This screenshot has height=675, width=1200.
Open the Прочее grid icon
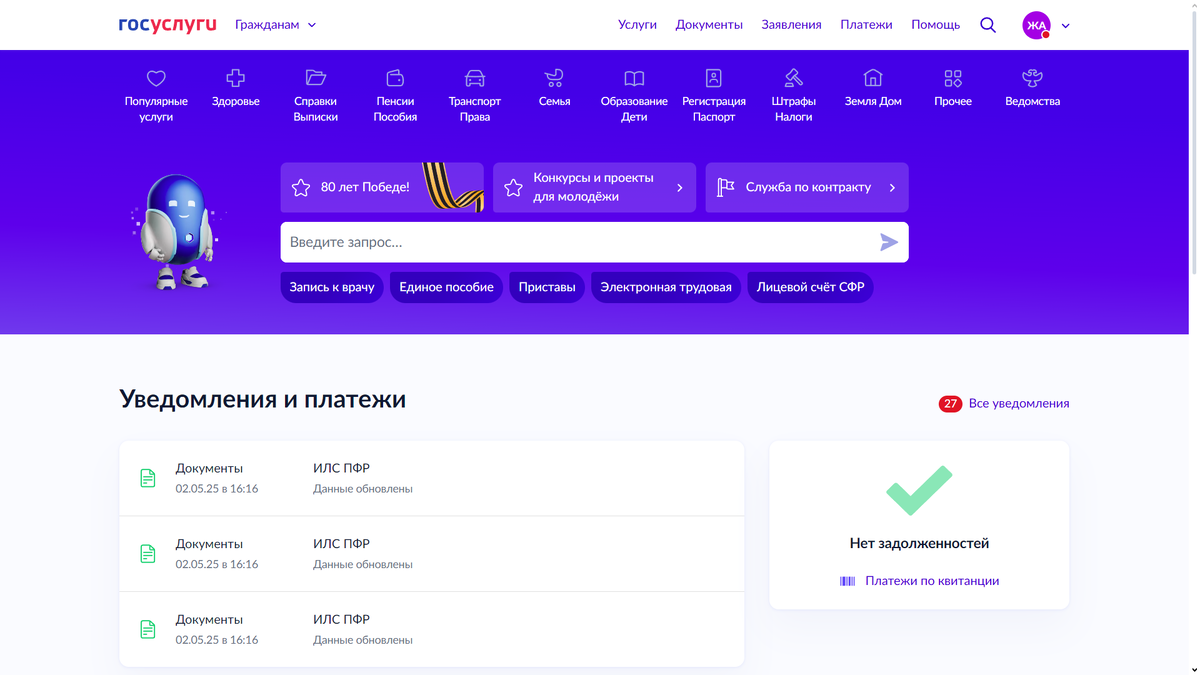click(953, 78)
